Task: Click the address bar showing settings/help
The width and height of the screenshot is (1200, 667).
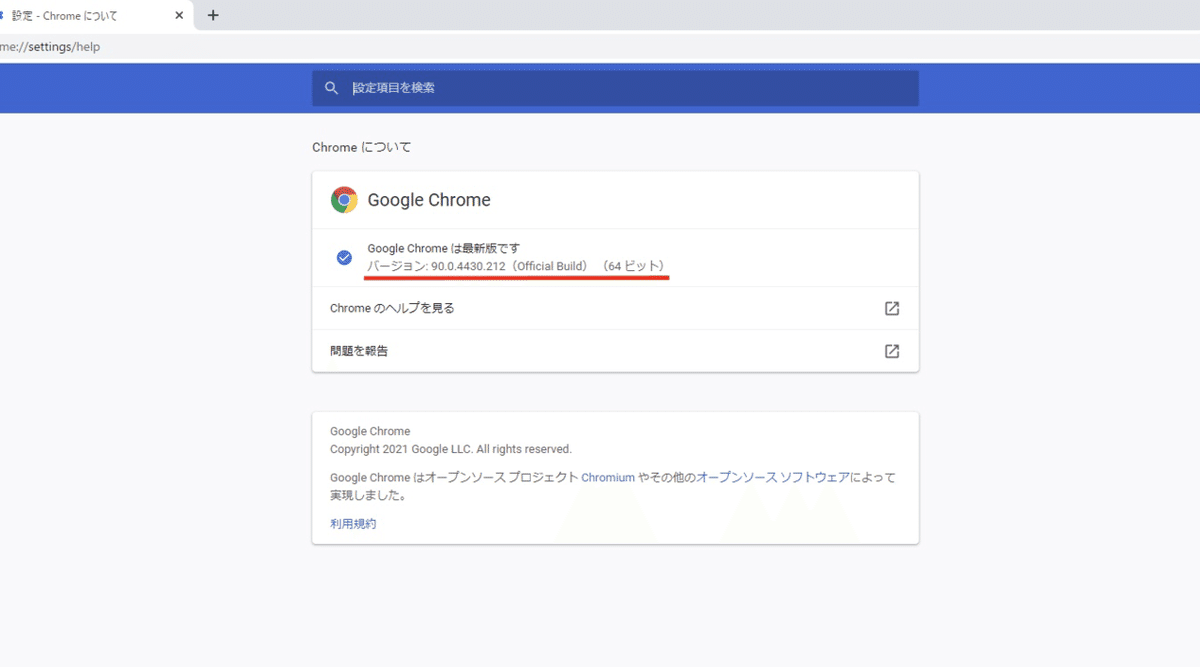Action: (600, 47)
